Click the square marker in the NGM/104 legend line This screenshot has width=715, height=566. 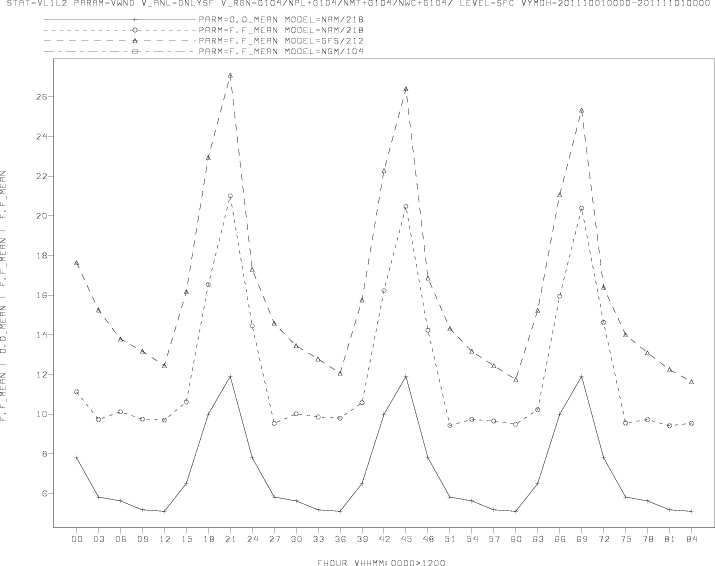click(134, 52)
